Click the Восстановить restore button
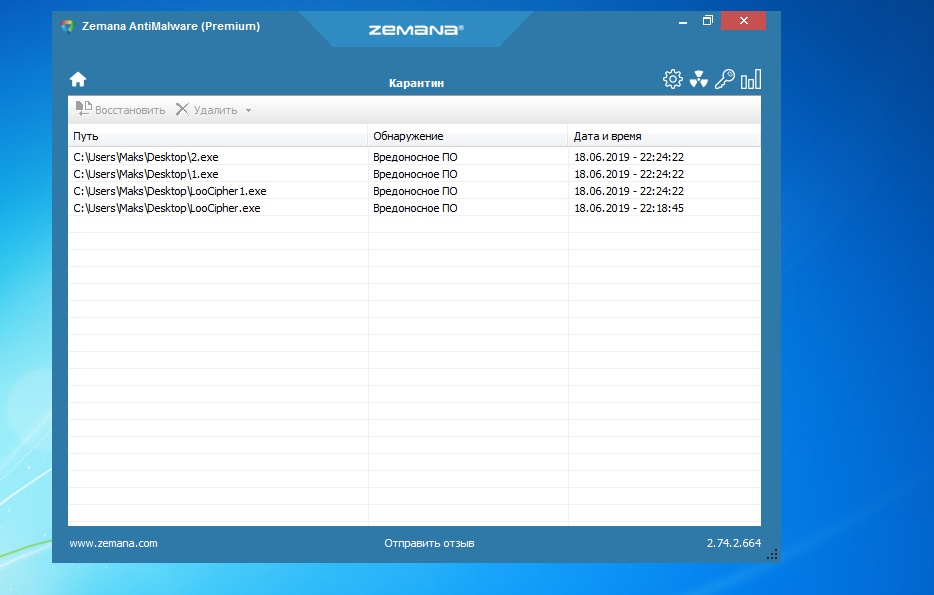This screenshot has height=595, width=934. [x=120, y=110]
